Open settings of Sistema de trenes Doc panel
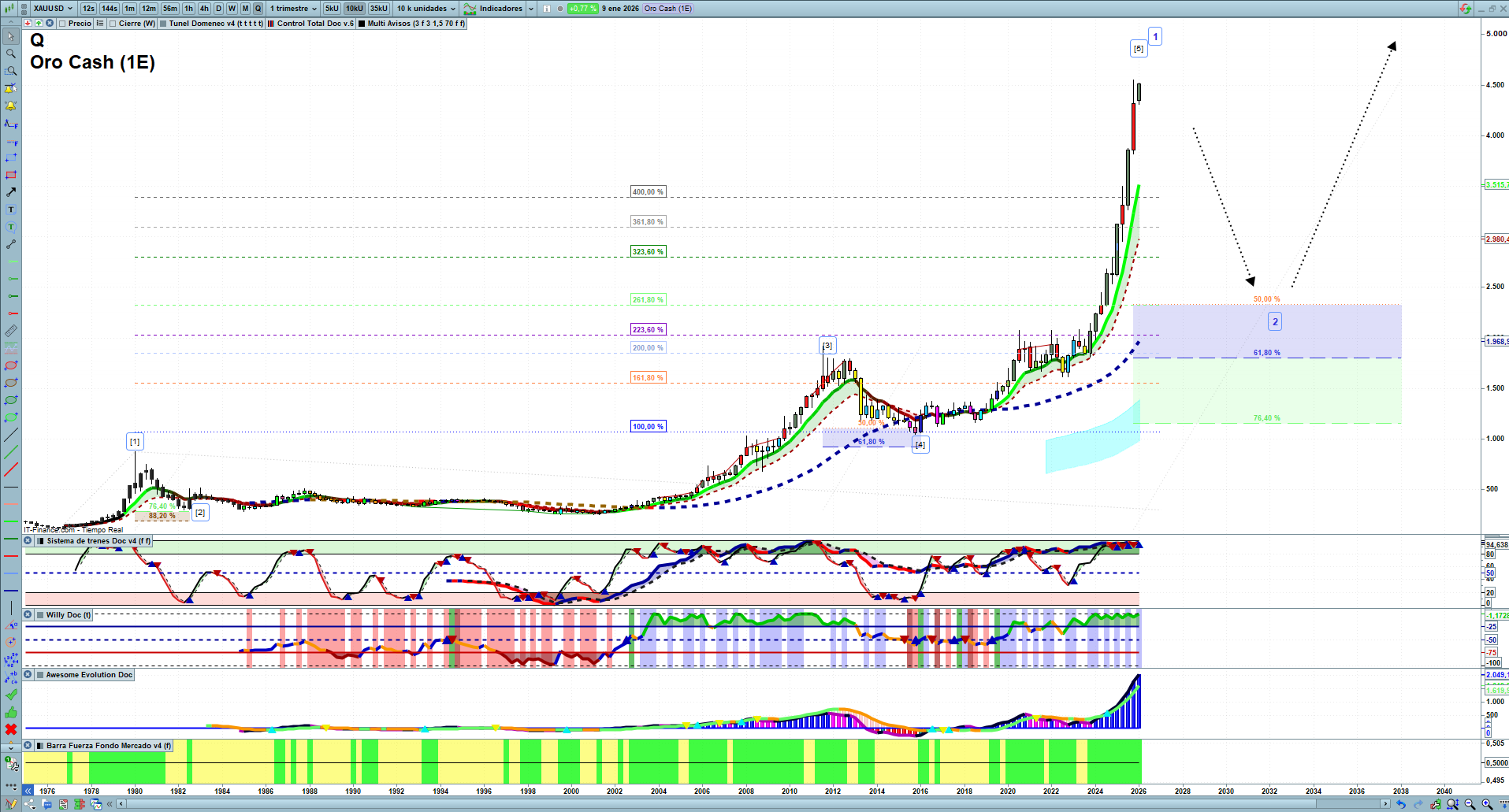This screenshot has height=812, width=1509. point(41,541)
